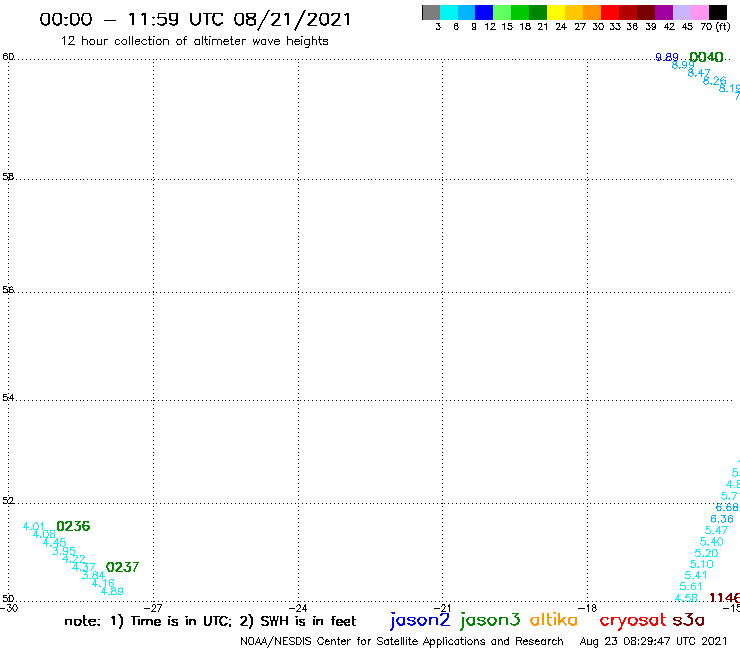The height and width of the screenshot is (650, 740).
Task: Click the longitude axis label '-24'
Action: [x=298, y=608]
